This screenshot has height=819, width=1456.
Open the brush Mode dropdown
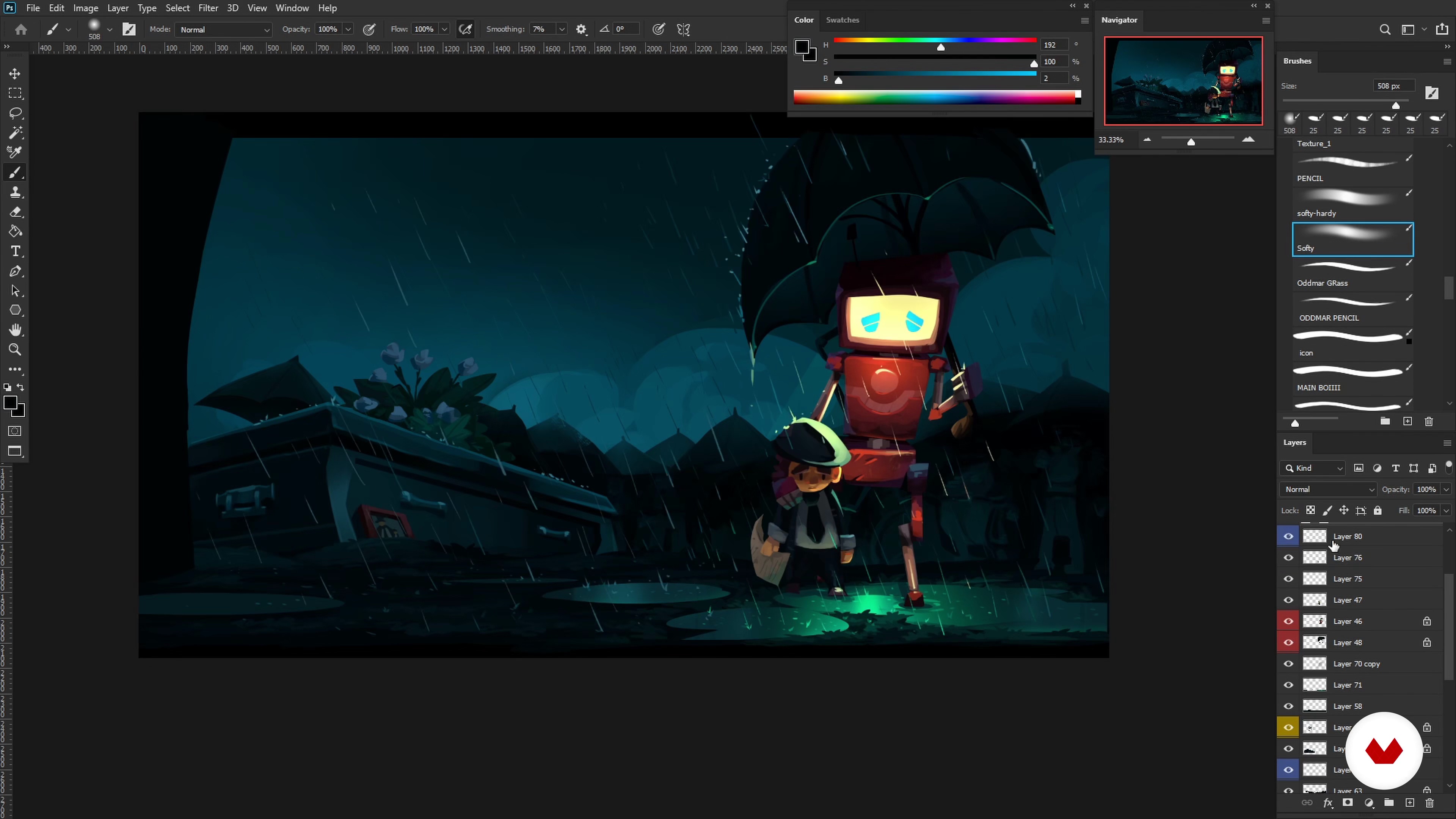coord(224,30)
